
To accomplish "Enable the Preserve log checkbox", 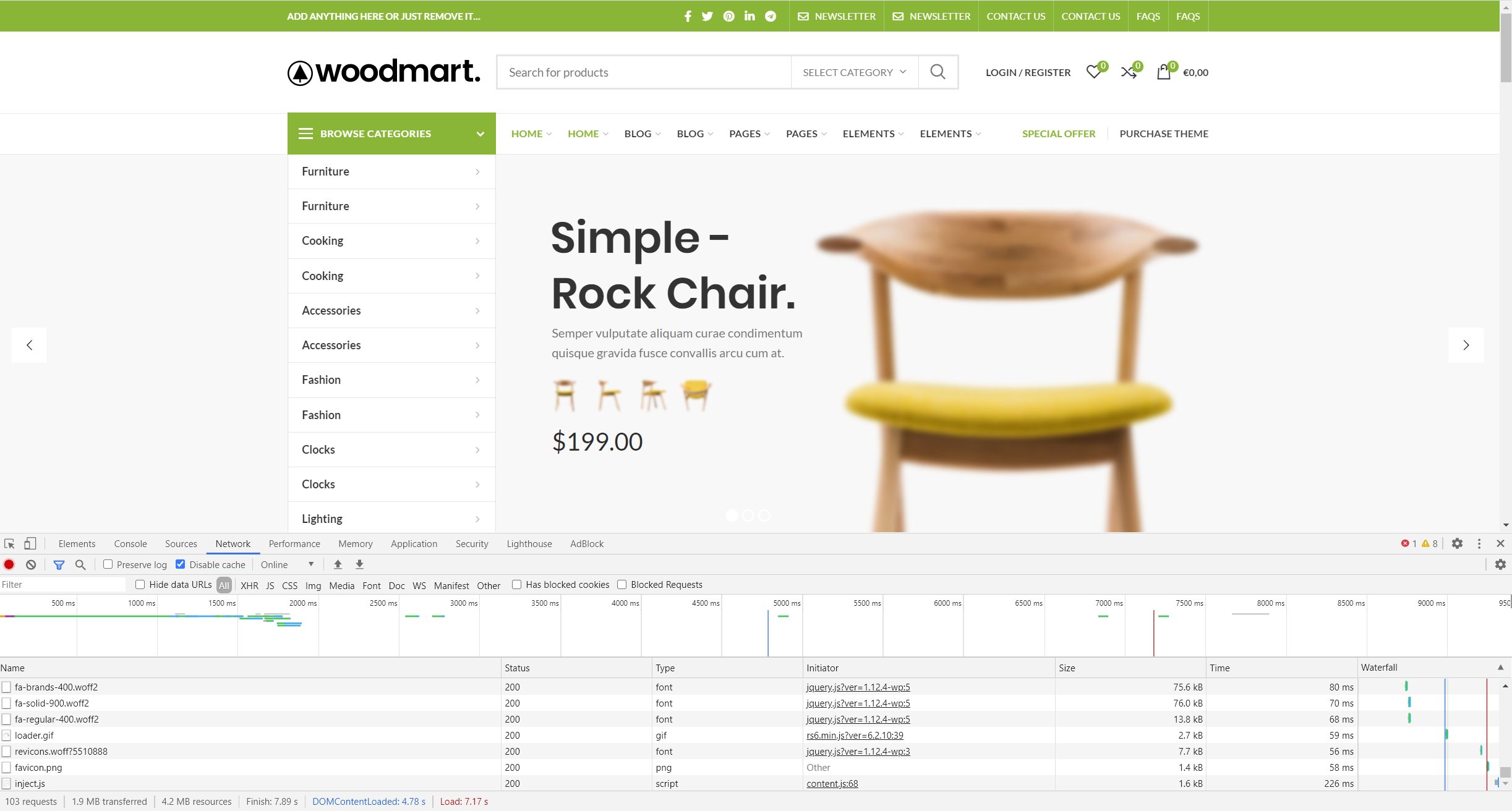I will click(108, 564).
